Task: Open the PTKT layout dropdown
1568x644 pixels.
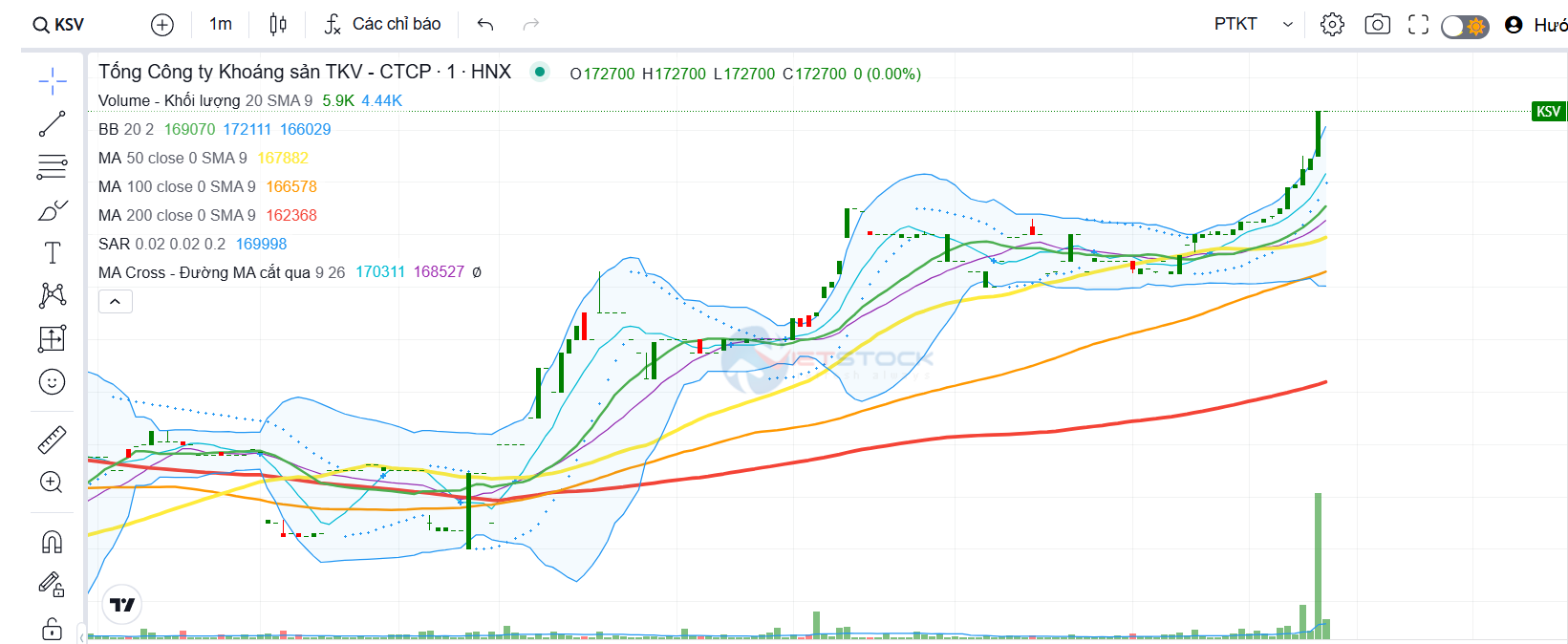Action: tap(1254, 24)
